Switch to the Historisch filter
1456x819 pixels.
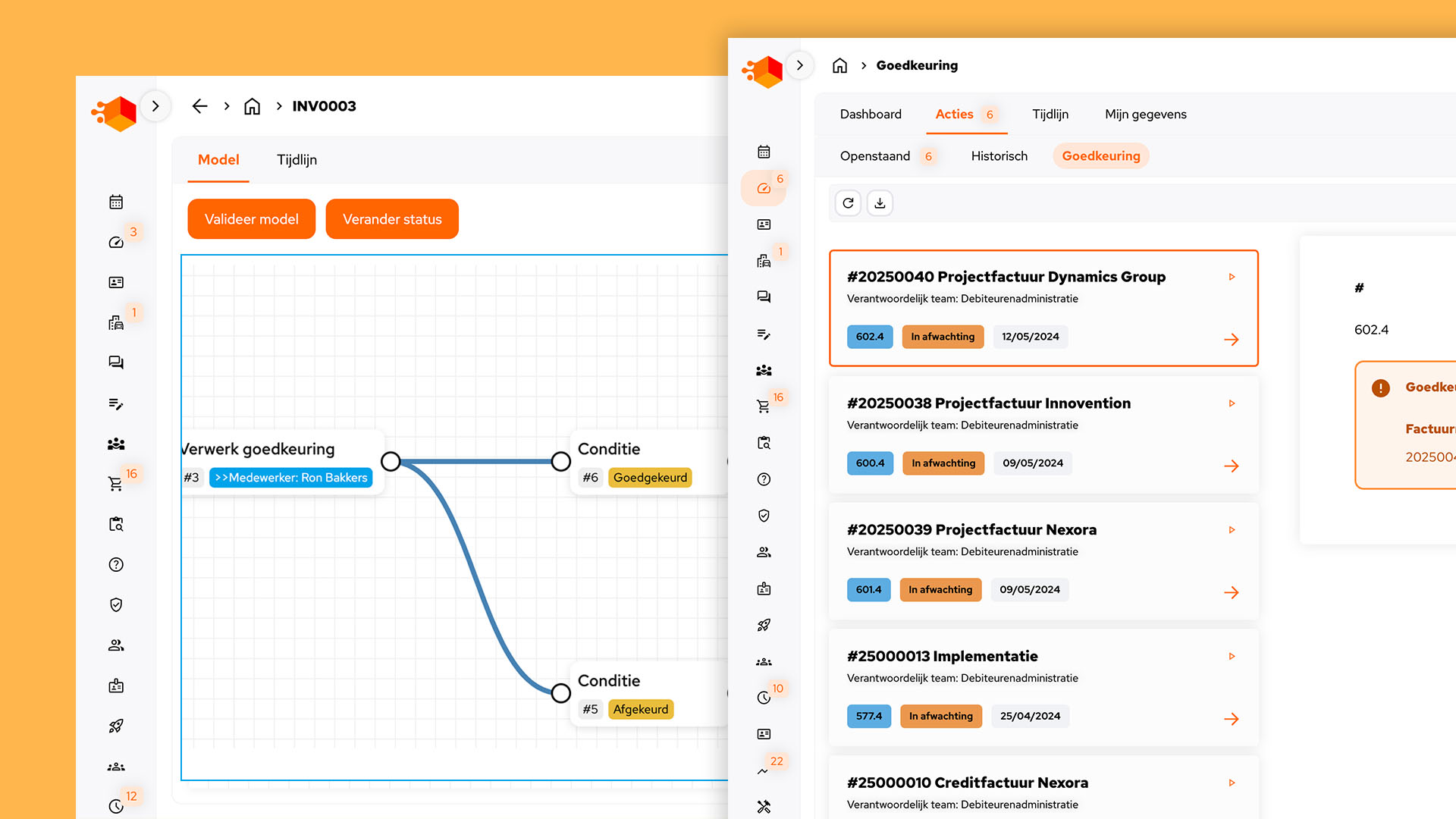999,155
